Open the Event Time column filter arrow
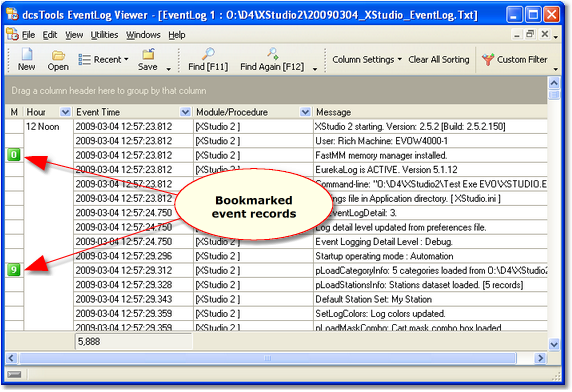This screenshot has width=572, height=392. pos(185,112)
